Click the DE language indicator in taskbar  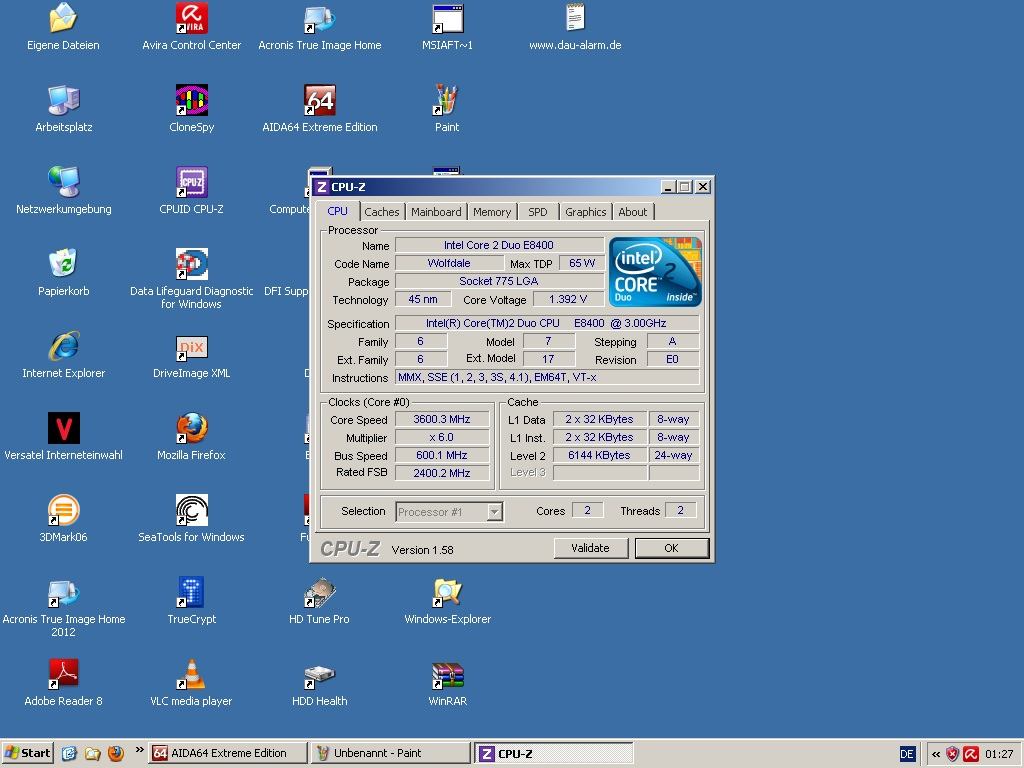tap(907, 754)
